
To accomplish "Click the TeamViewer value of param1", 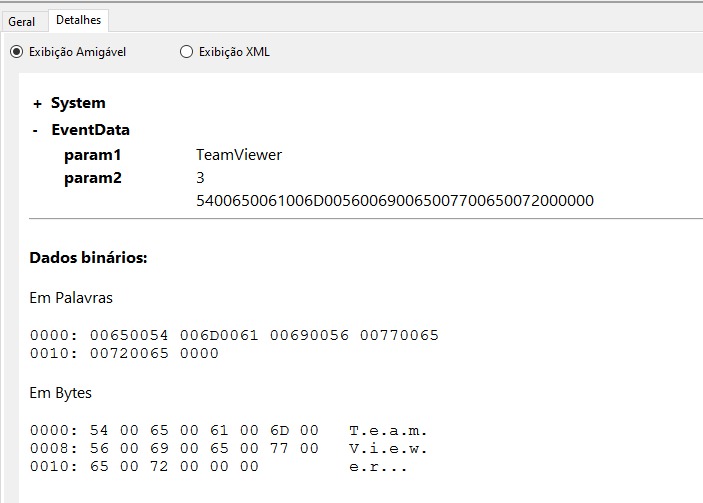I will click(239, 155).
